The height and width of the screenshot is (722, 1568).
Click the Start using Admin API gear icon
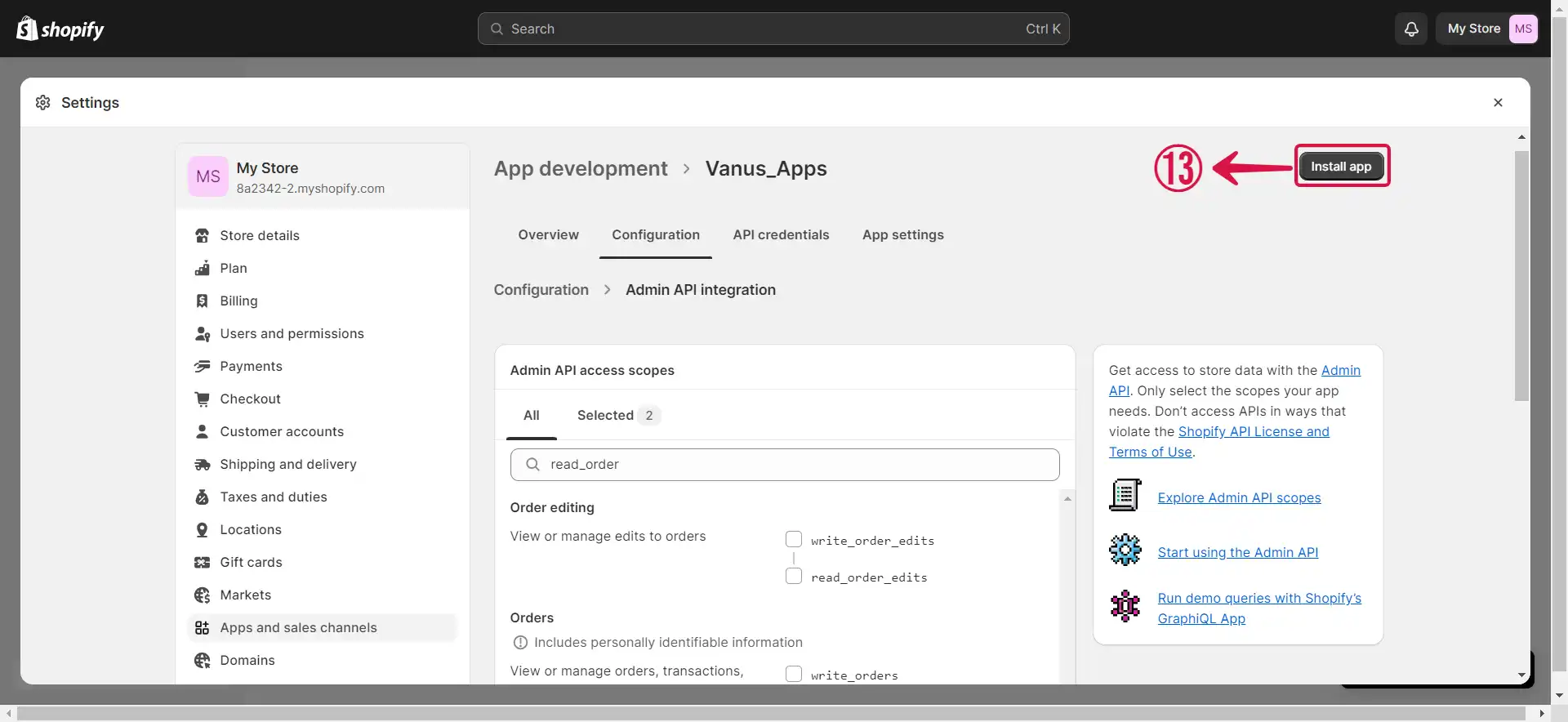tap(1125, 550)
